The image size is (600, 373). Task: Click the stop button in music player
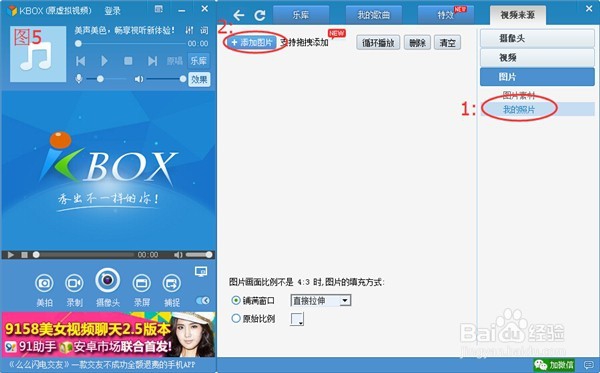point(128,61)
